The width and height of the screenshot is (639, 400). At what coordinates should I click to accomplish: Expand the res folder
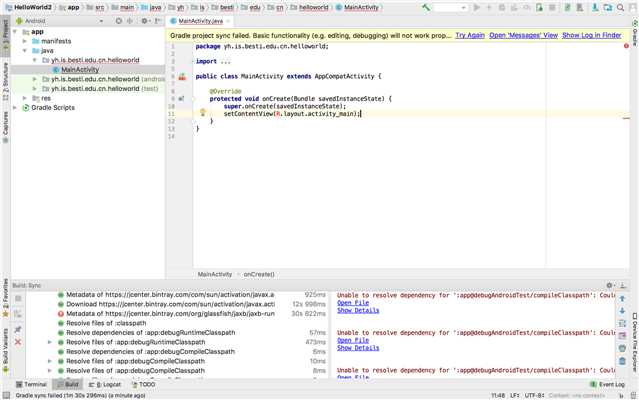coord(25,98)
